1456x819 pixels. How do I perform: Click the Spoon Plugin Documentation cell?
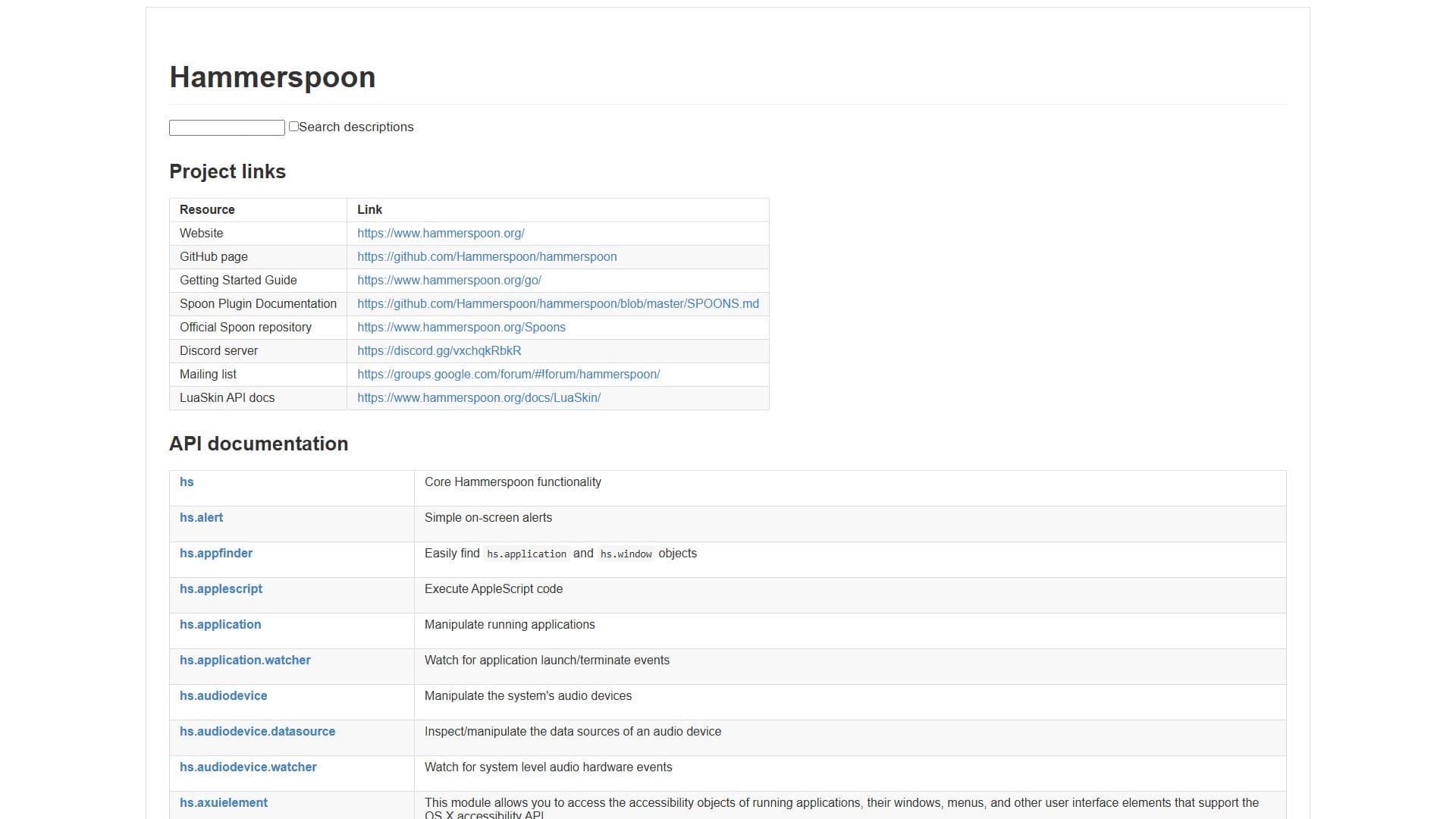(258, 304)
